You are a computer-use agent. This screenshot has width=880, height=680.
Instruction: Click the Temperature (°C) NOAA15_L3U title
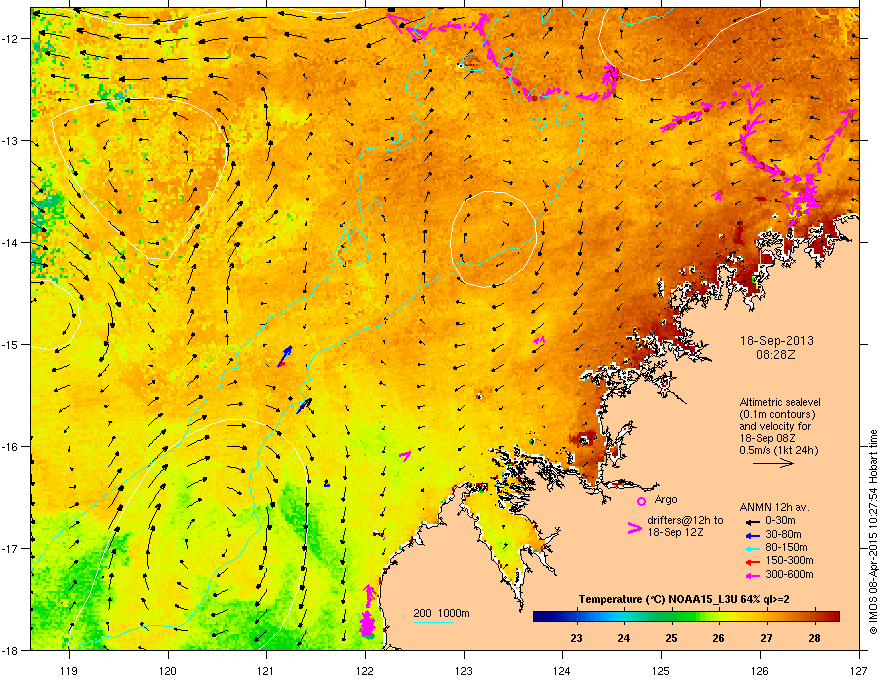click(684, 600)
